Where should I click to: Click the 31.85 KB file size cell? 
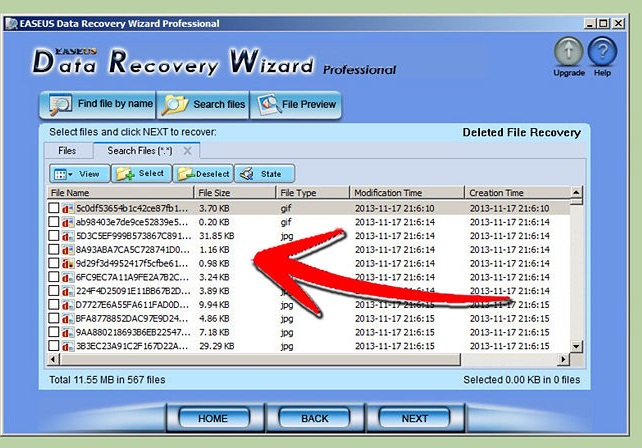pyautogui.click(x=217, y=236)
